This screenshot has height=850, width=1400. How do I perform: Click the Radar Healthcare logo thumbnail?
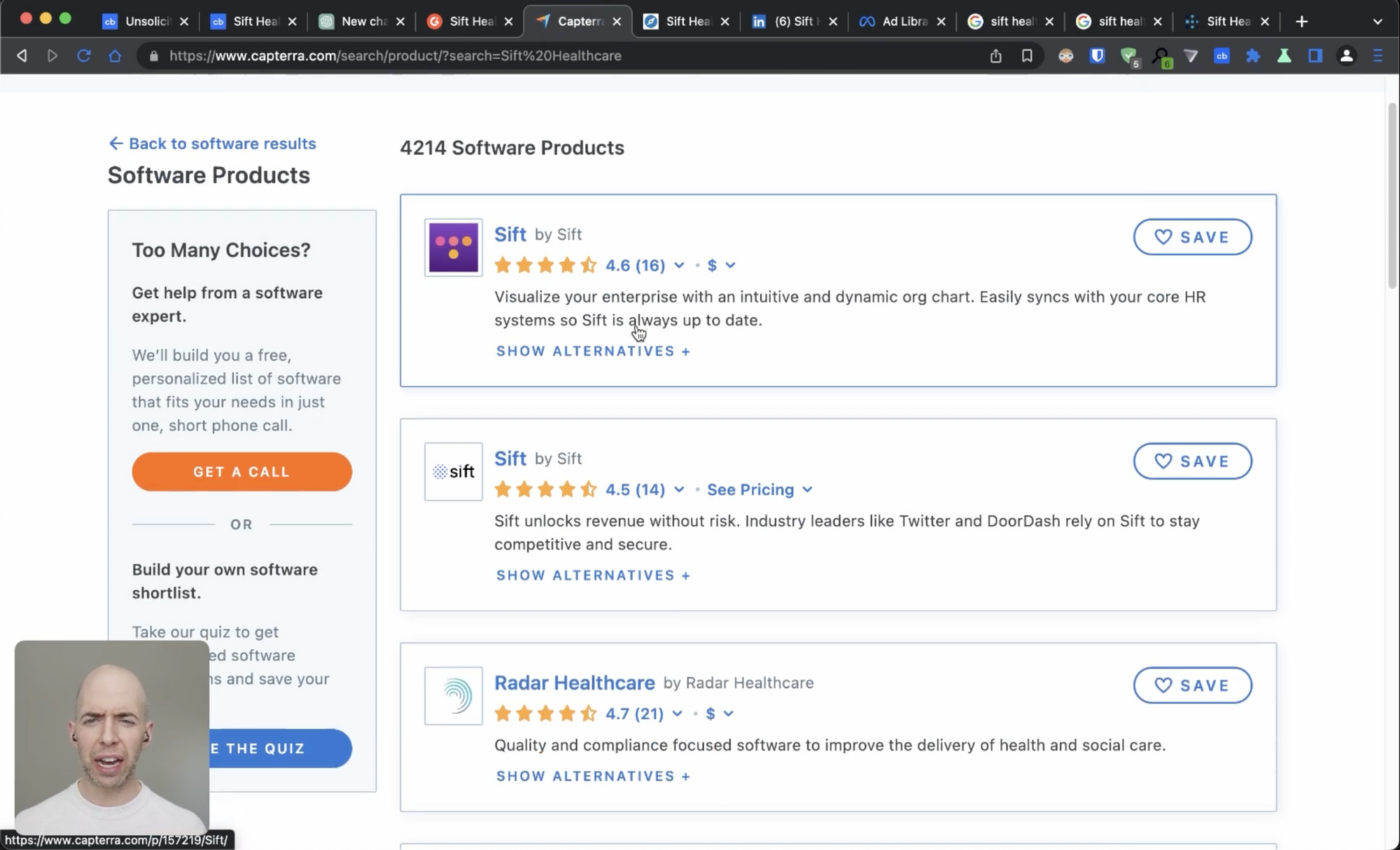[453, 695]
